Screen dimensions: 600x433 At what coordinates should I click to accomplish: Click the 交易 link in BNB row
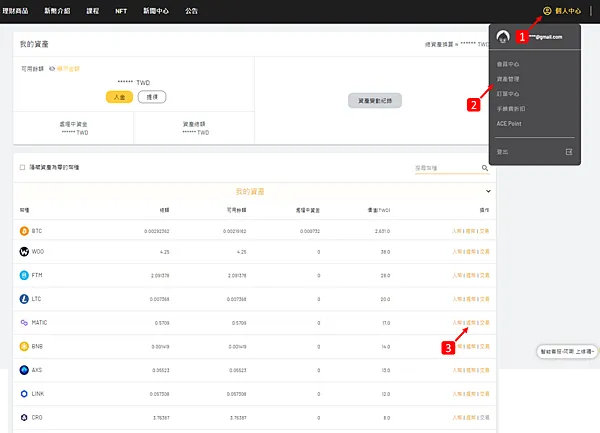(x=484, y=346)
